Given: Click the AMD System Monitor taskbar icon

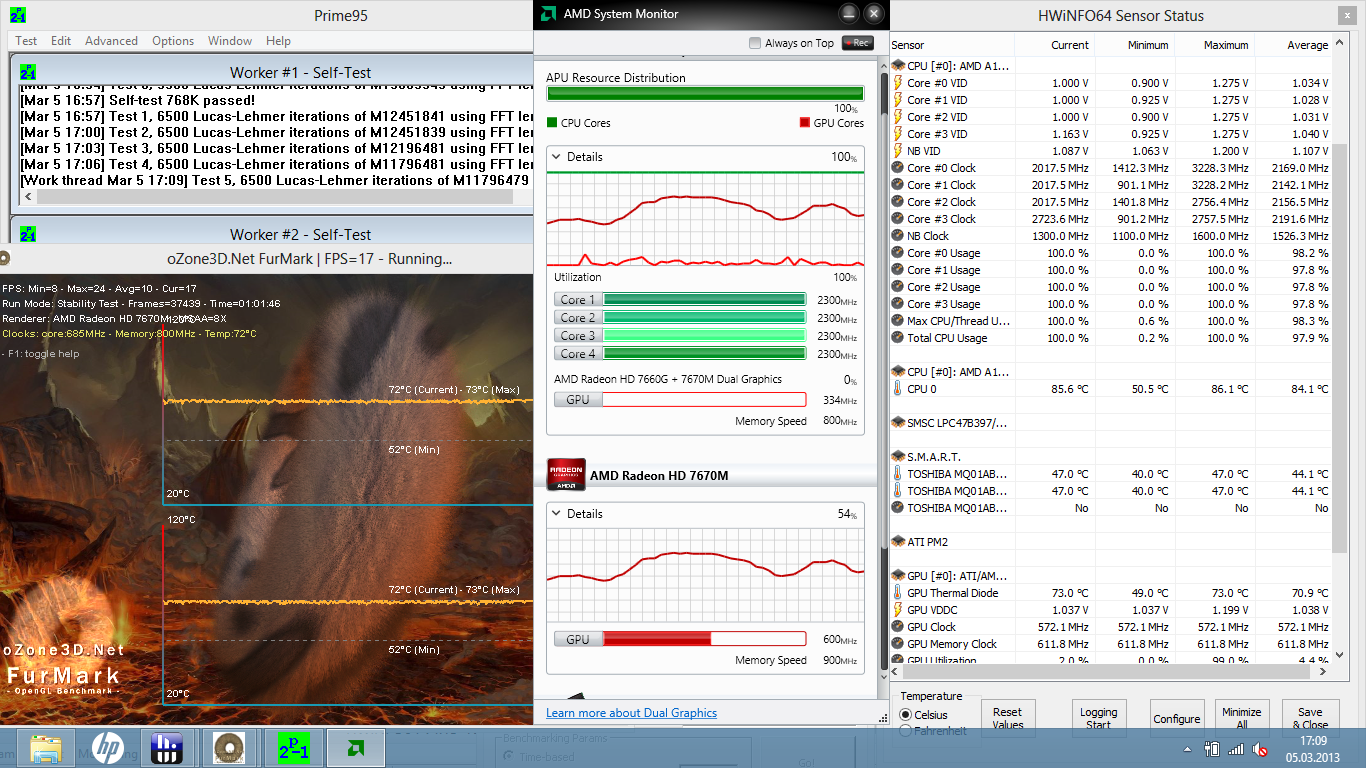Looking at the screenshot, I should pos(355,748).
